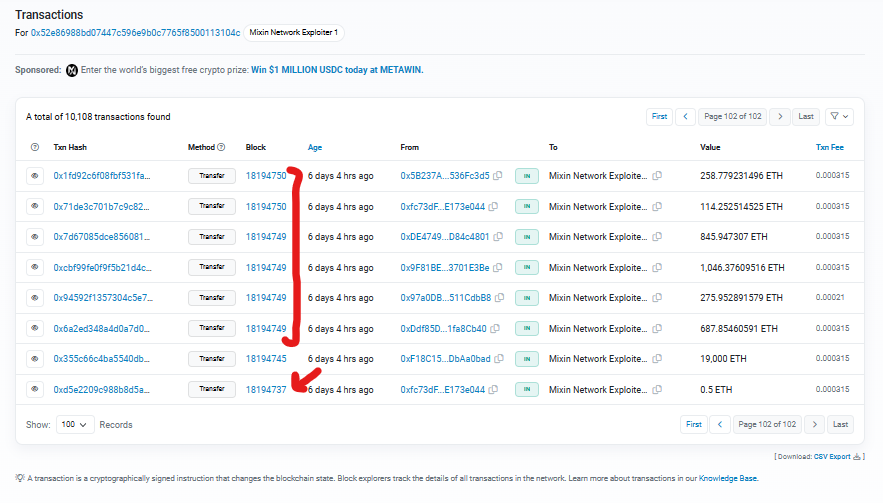Copy the To address in the 845.947307 ETH row
Image resolution: width=883 pixels, height=503 pixels.
pyautogui.click(x=657, y=237)
